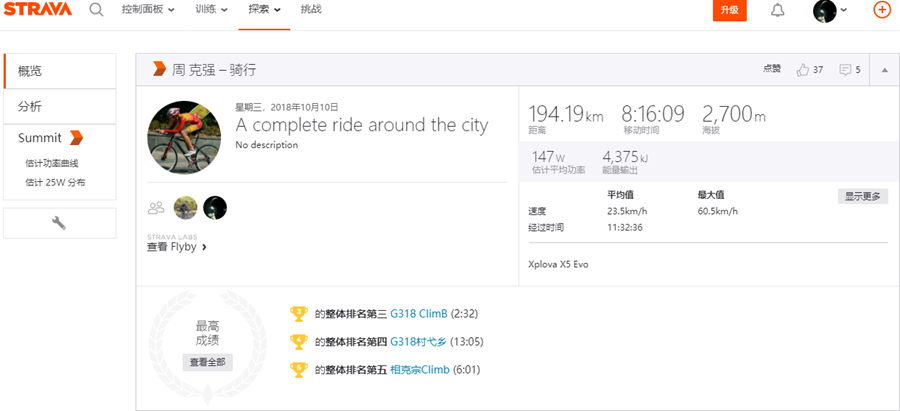Open 查看 Flyby link
The width and height of the screenshot is (900, 411).
tap(177, 247)
